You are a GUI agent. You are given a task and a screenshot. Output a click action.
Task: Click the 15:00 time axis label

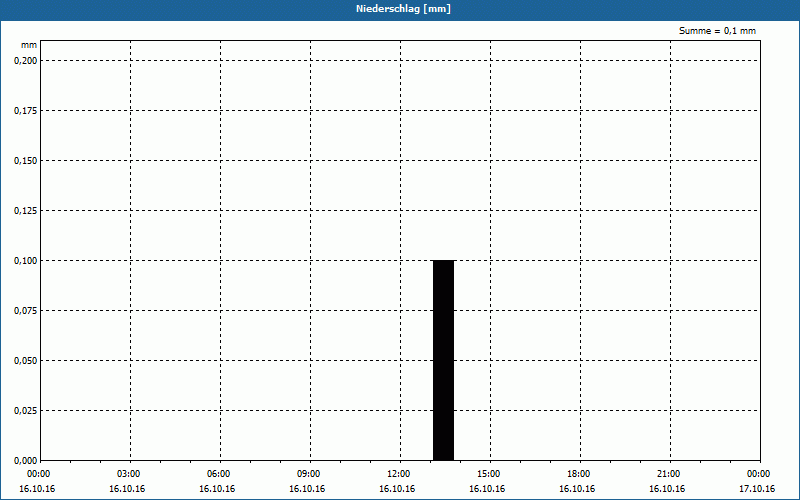point(489,474)
